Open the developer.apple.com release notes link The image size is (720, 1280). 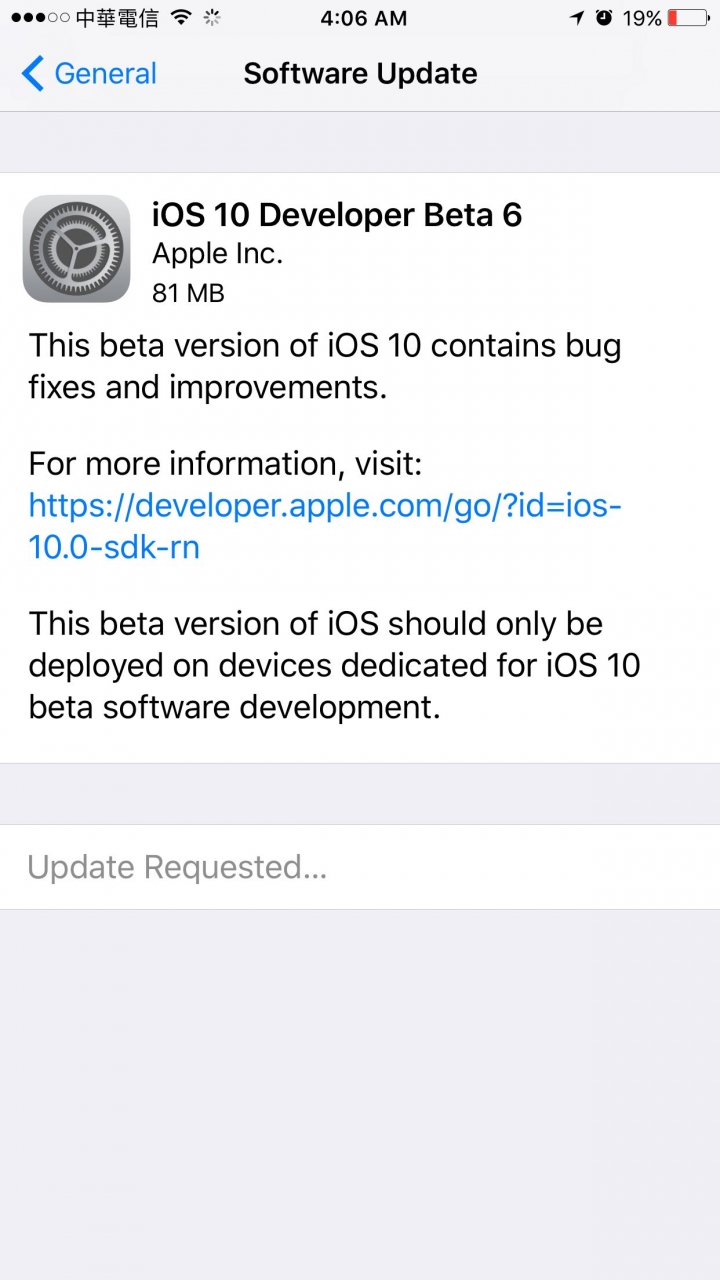point(325,527)
